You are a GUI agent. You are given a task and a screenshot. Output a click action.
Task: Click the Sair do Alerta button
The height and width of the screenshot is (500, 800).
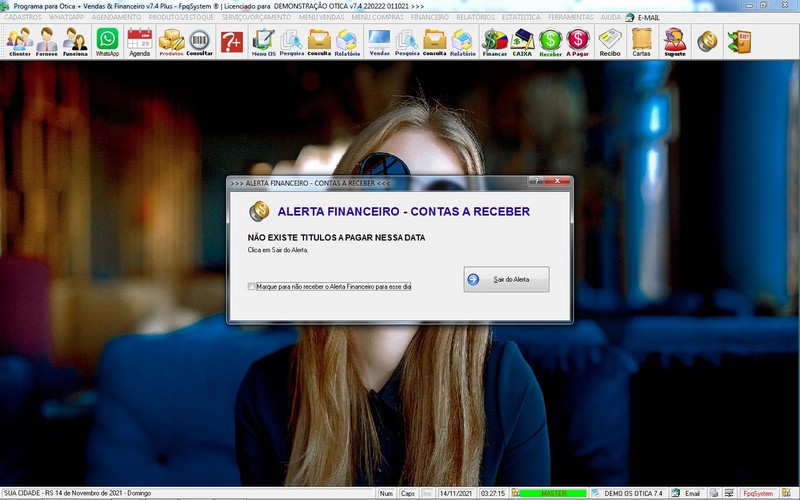(506, 280)
